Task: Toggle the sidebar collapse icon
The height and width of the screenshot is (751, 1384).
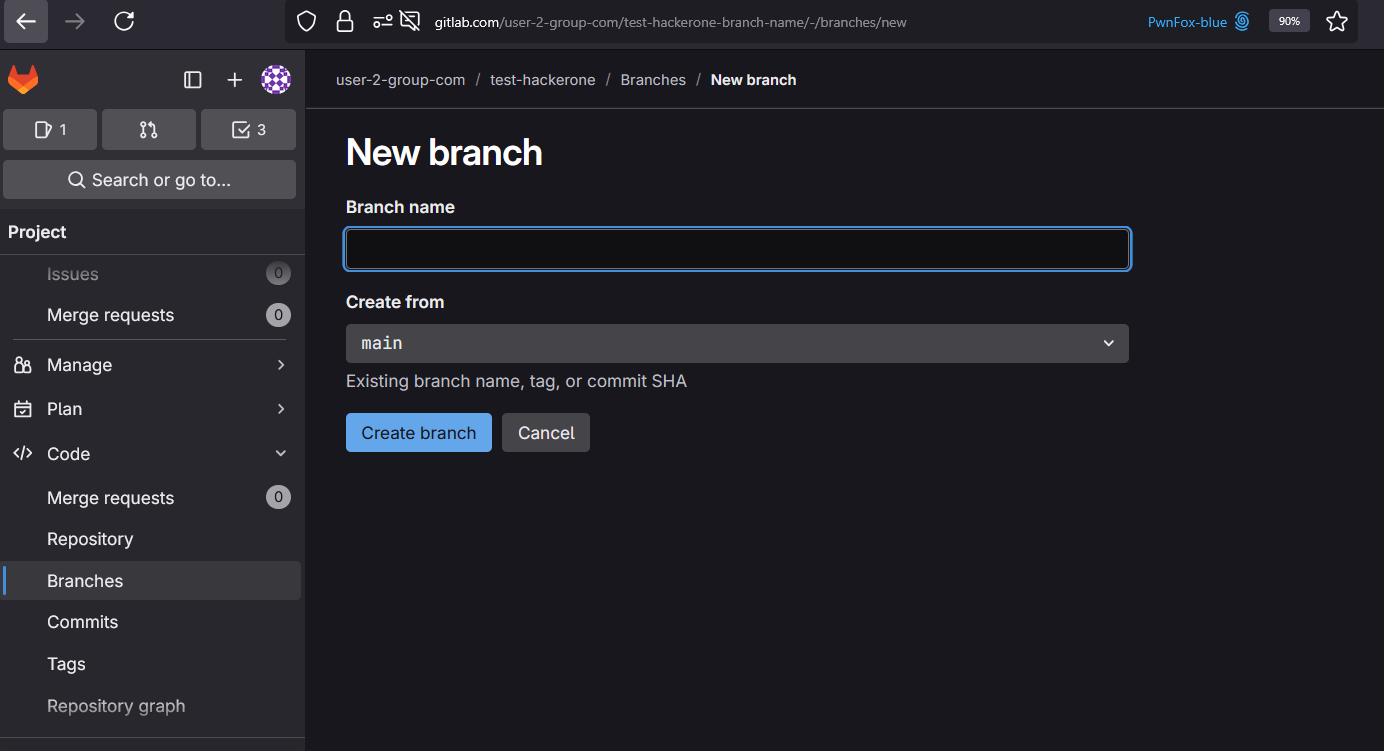Action: point(193,80)
